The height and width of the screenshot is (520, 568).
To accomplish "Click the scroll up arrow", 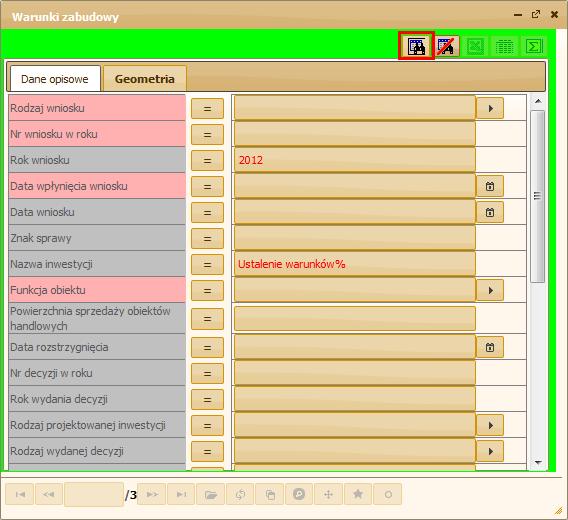I will point(538,101).
